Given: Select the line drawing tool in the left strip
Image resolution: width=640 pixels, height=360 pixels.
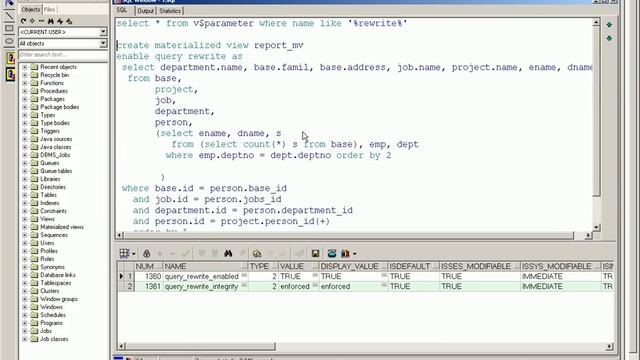Looking at the screenshot, I should (9, 16).
